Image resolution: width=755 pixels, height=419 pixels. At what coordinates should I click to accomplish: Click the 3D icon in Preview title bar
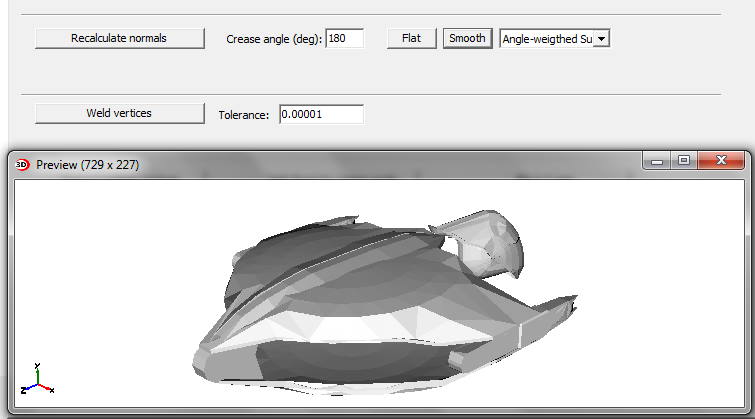pyautogui.click(x=23, y=165)
